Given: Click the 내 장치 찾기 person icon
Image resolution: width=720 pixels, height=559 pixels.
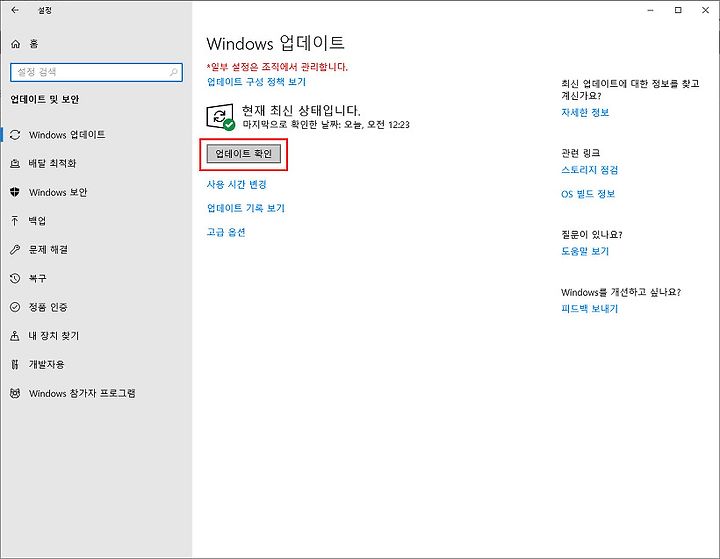Looking at the screenshot, I should 15,336.
